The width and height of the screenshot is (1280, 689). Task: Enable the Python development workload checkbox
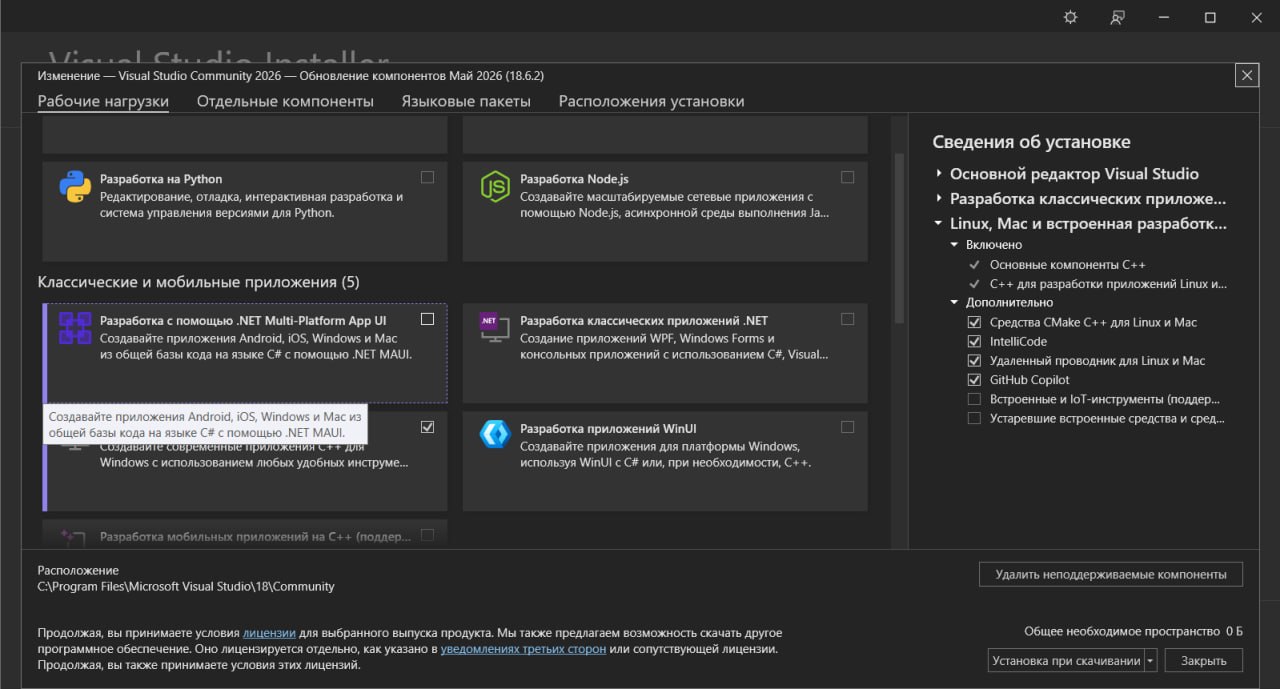(428, 177)
